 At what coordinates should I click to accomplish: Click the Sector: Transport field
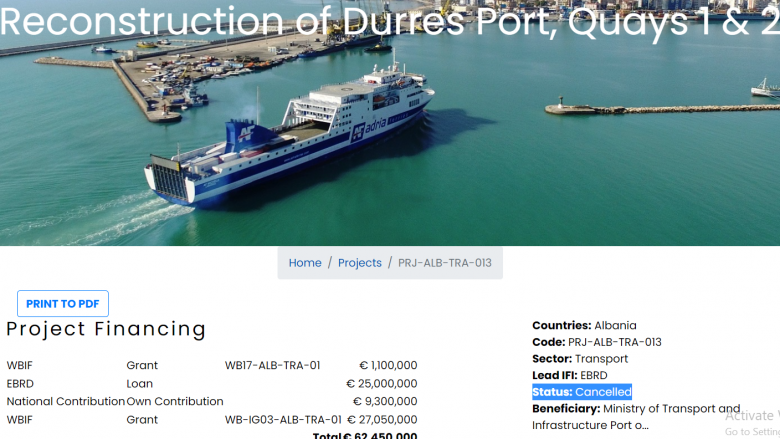tap(580, 359)
